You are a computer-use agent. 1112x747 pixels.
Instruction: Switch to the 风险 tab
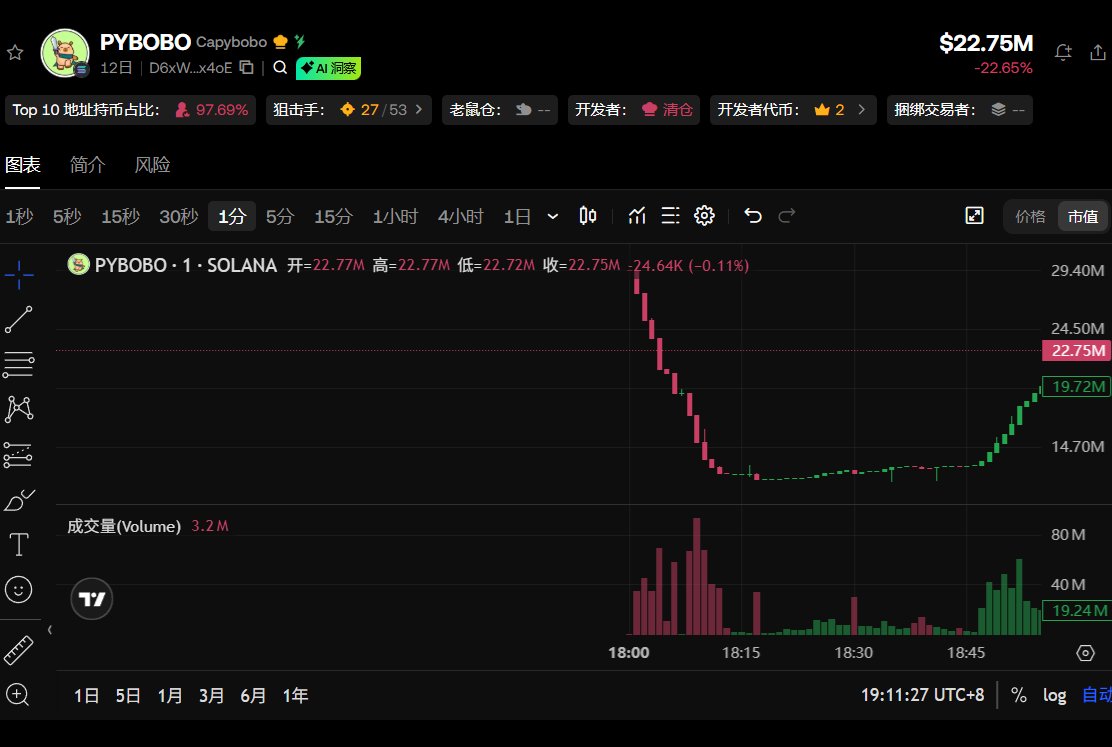(152, 165)
